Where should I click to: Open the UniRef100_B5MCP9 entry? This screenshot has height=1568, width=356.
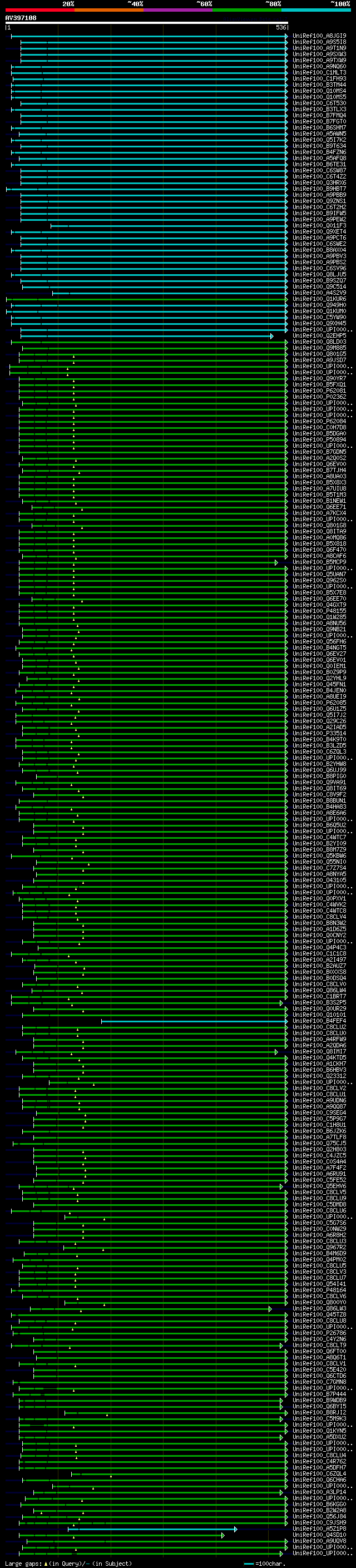coord(319,562)
